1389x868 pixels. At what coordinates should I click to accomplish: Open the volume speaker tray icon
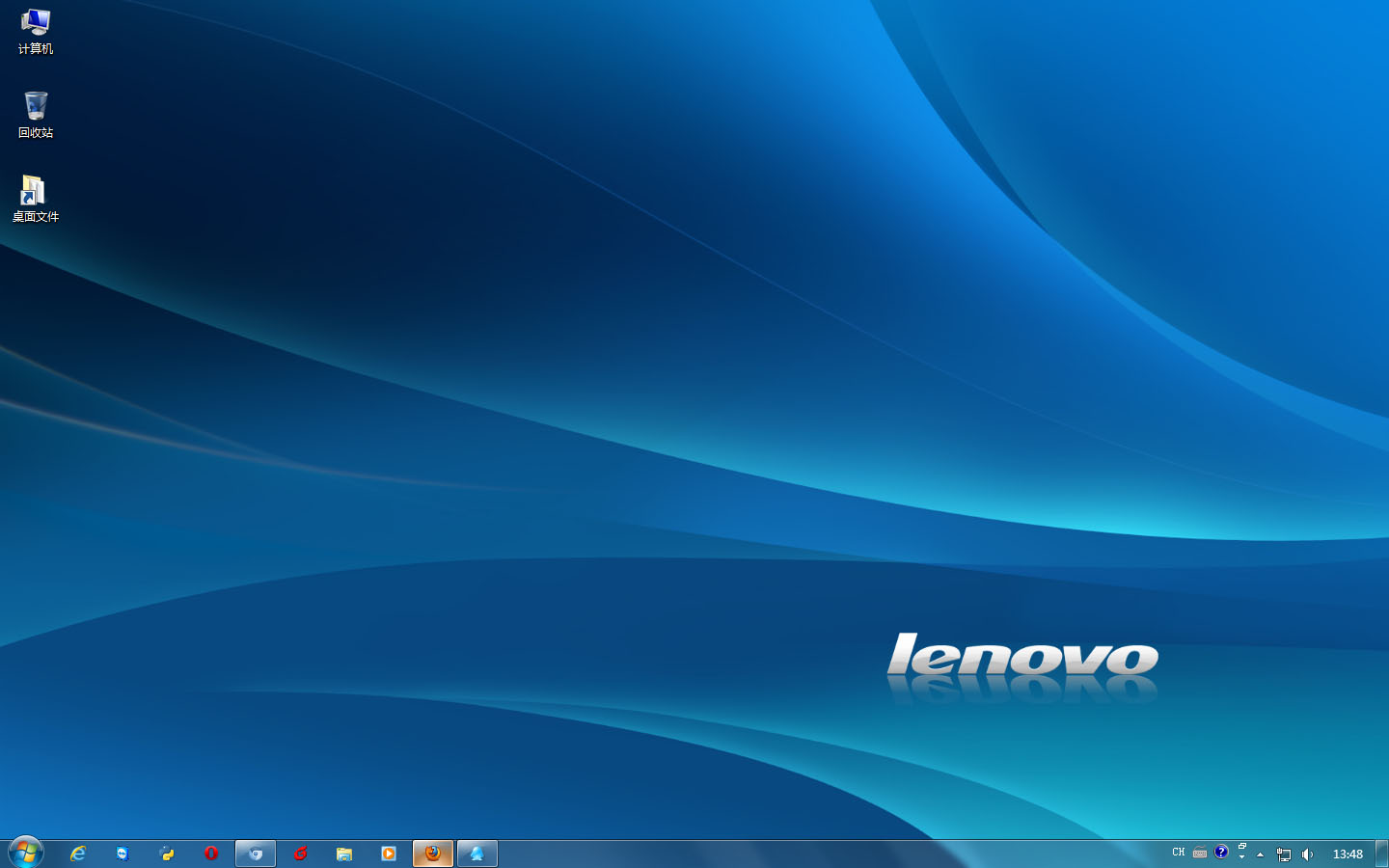[x=1307, y=854]
